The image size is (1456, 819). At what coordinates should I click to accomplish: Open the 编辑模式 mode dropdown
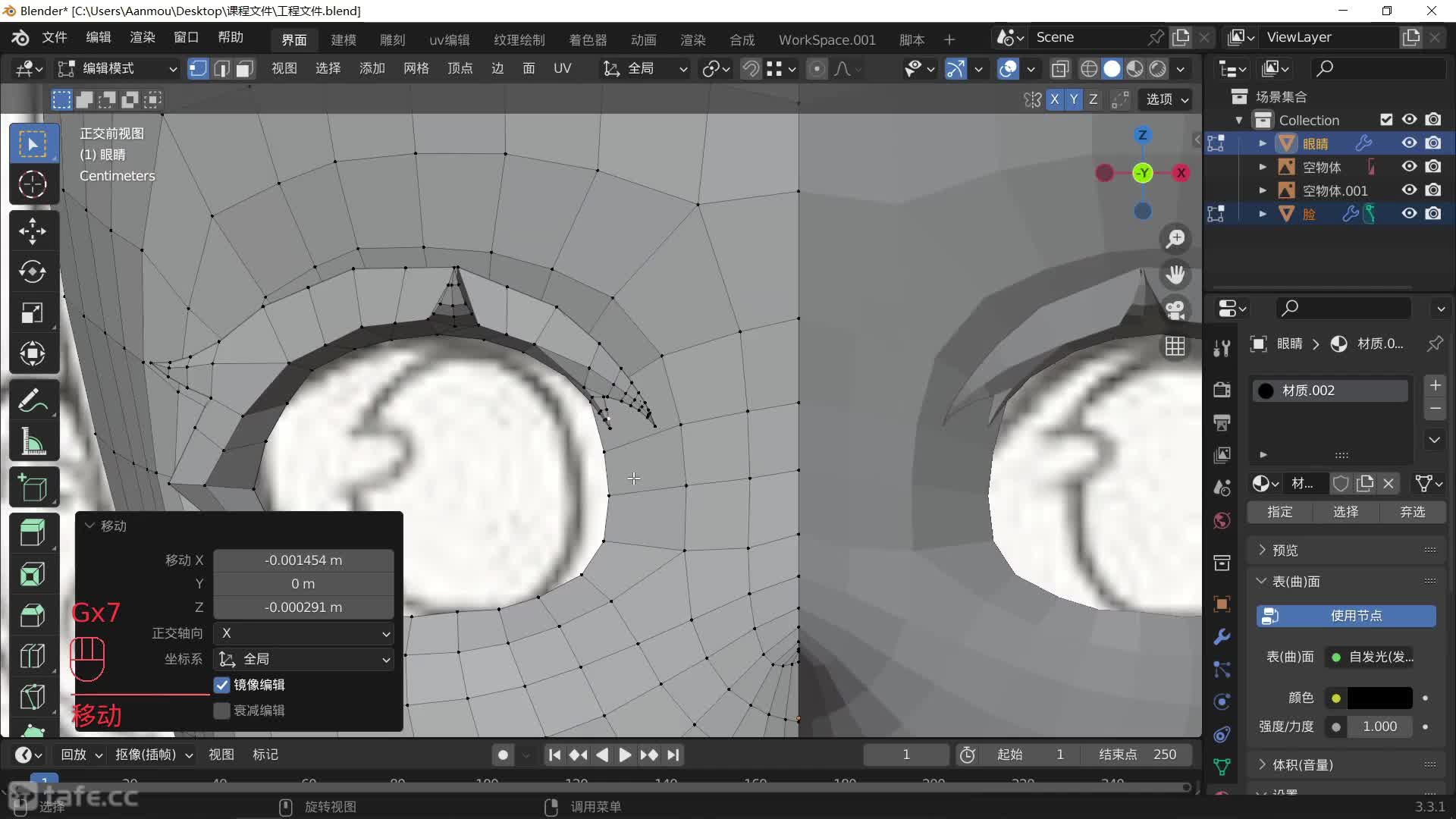pyautogui.click(x=118, y=69)
